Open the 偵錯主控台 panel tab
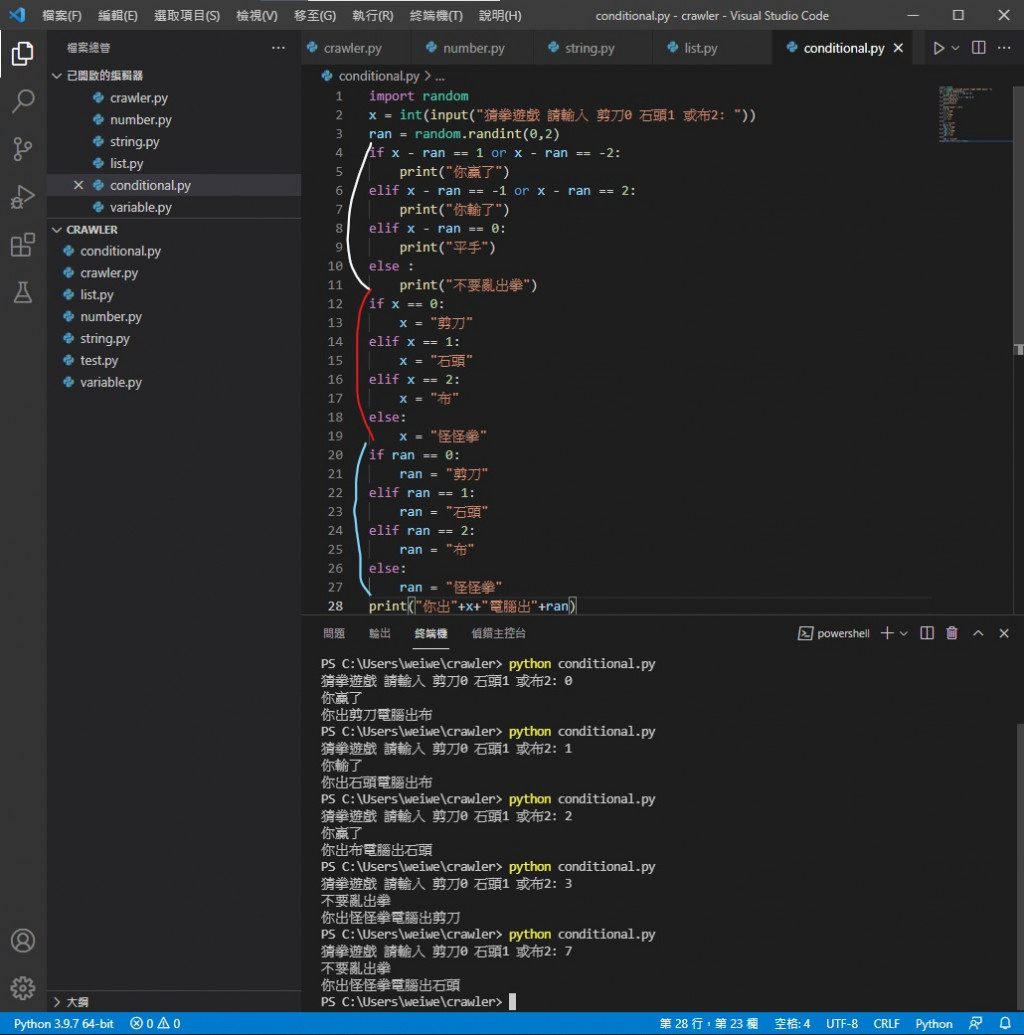The image size is (1024, 1035). pos(498,633)
